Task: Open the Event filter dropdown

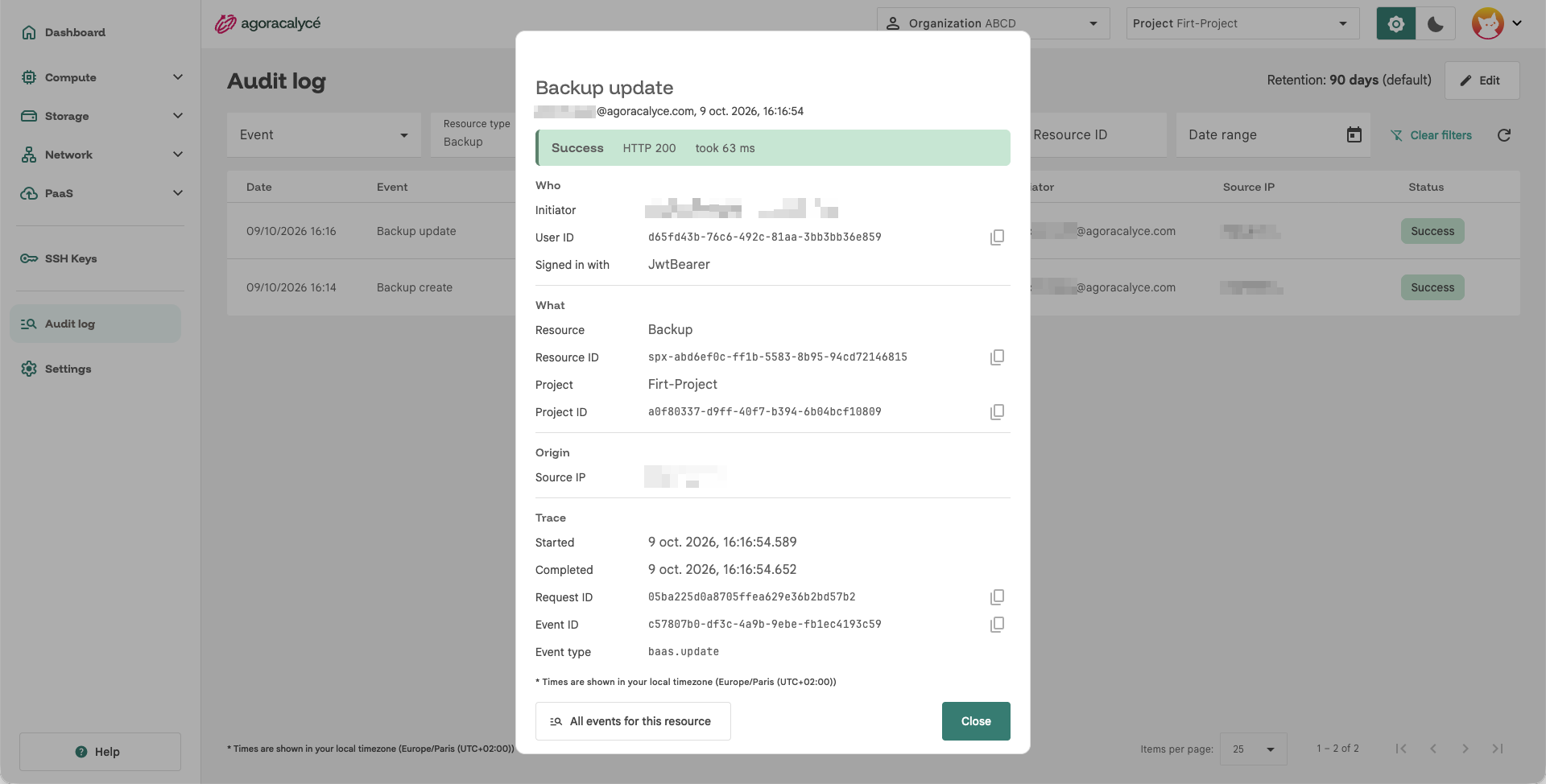Action: (x=324, y=135)
